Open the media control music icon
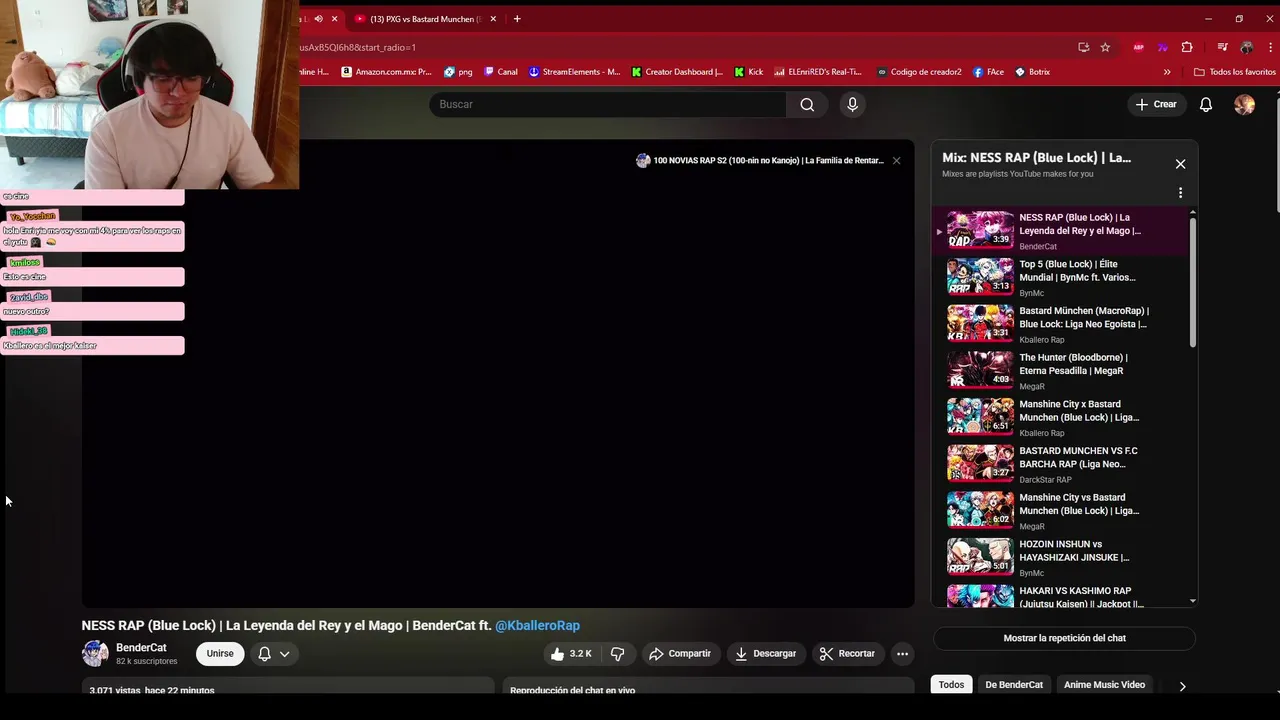 1222,47
